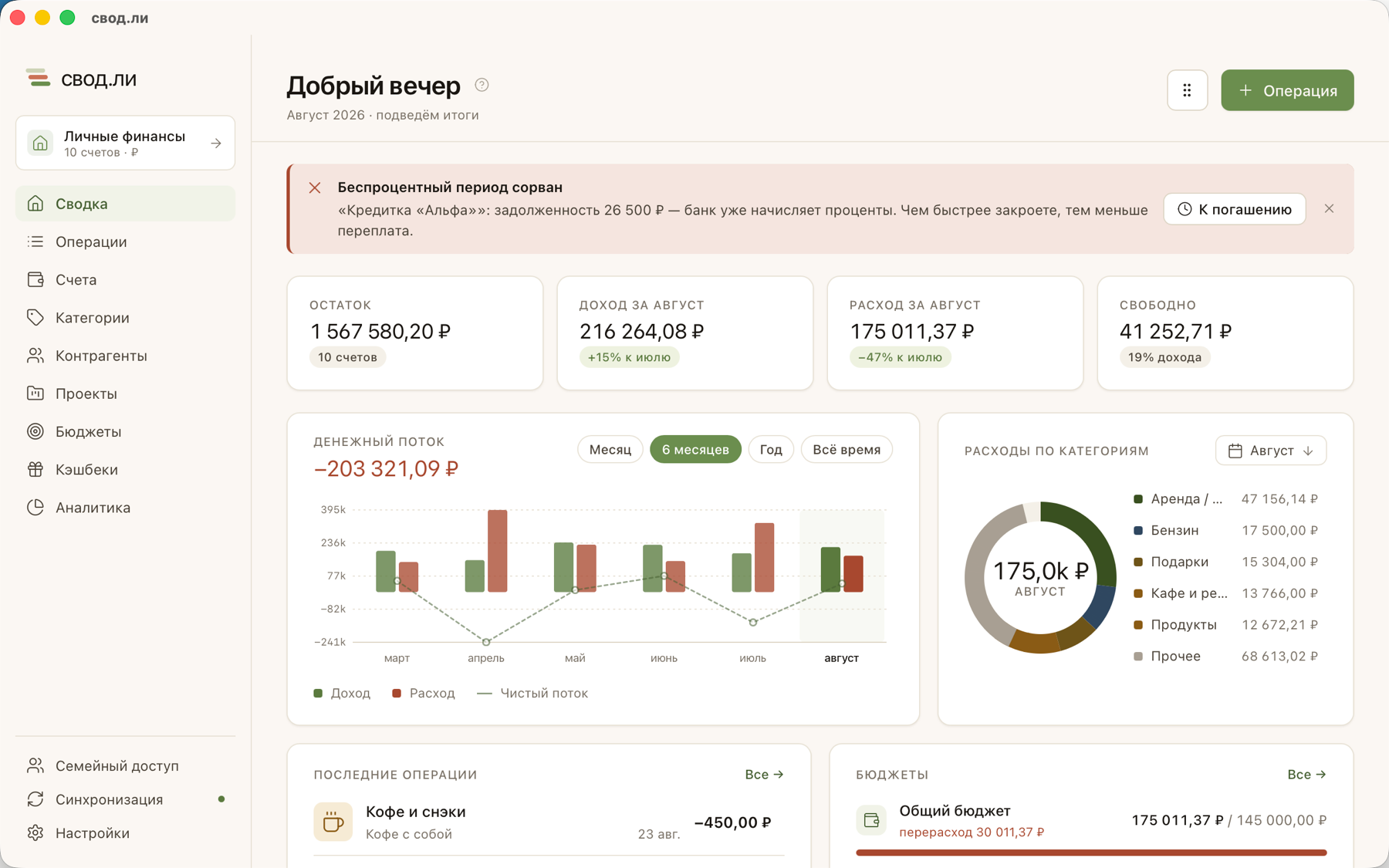Click the arrow in the Личные финансы account switcher
This screenshot has width=1389, height=868.
point(216,143)
